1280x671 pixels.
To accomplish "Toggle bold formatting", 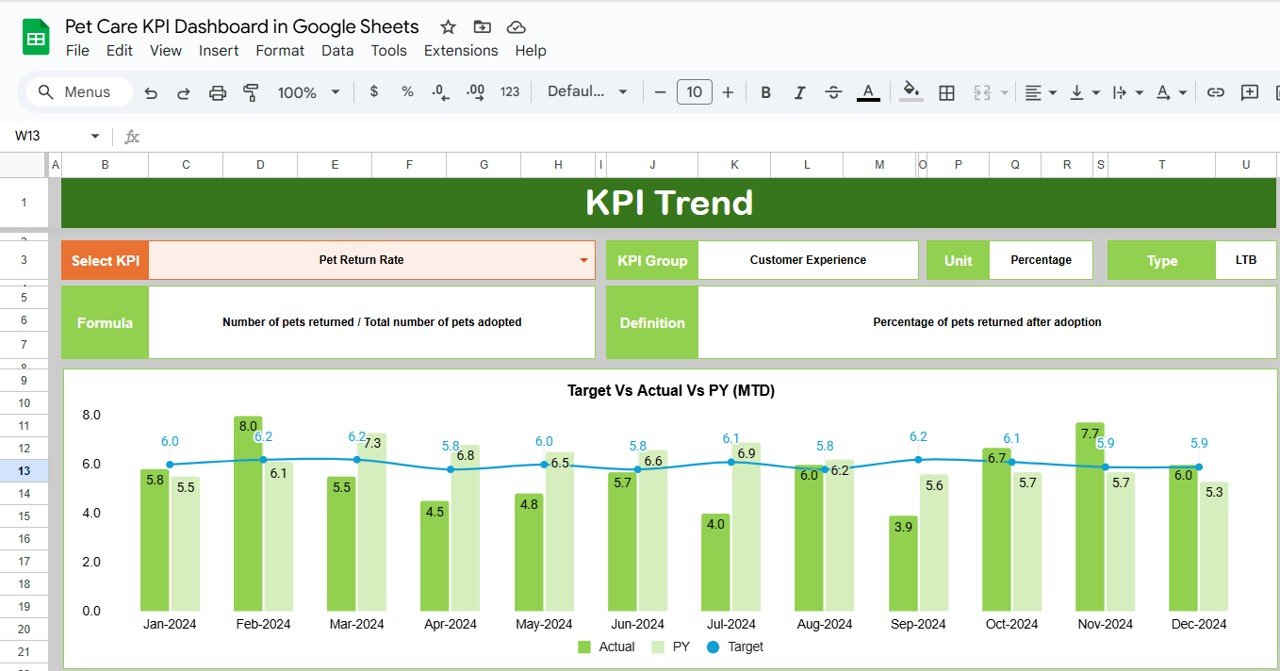I will [766, 92].
